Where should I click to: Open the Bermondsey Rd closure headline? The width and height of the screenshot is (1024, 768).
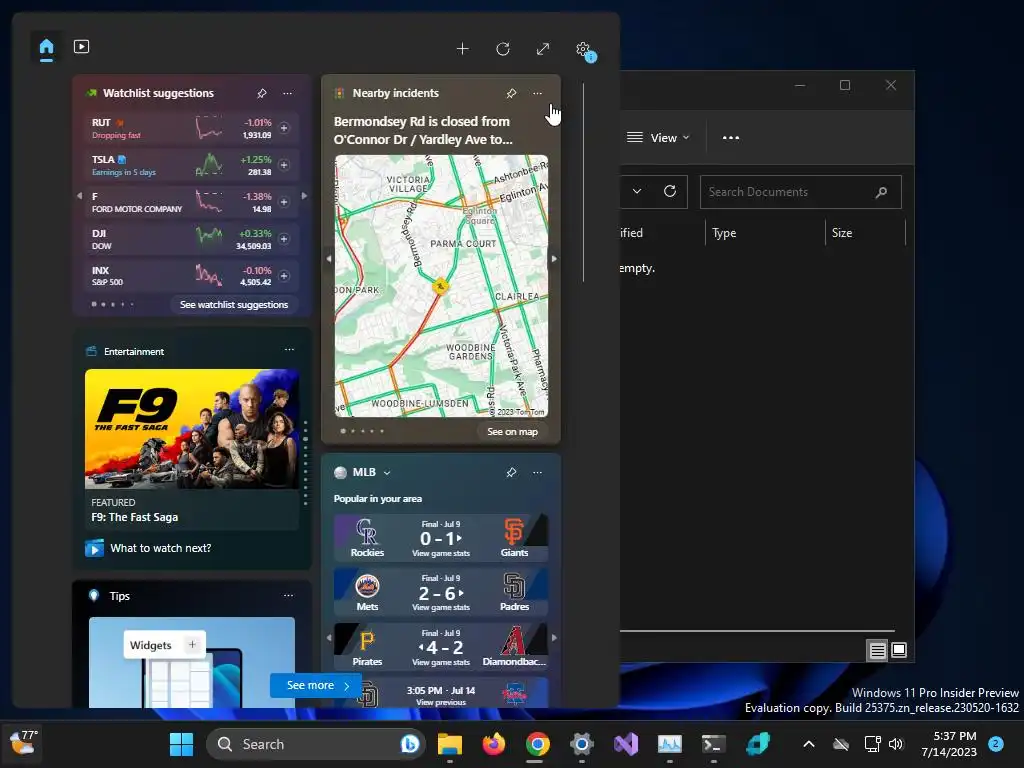423,131
